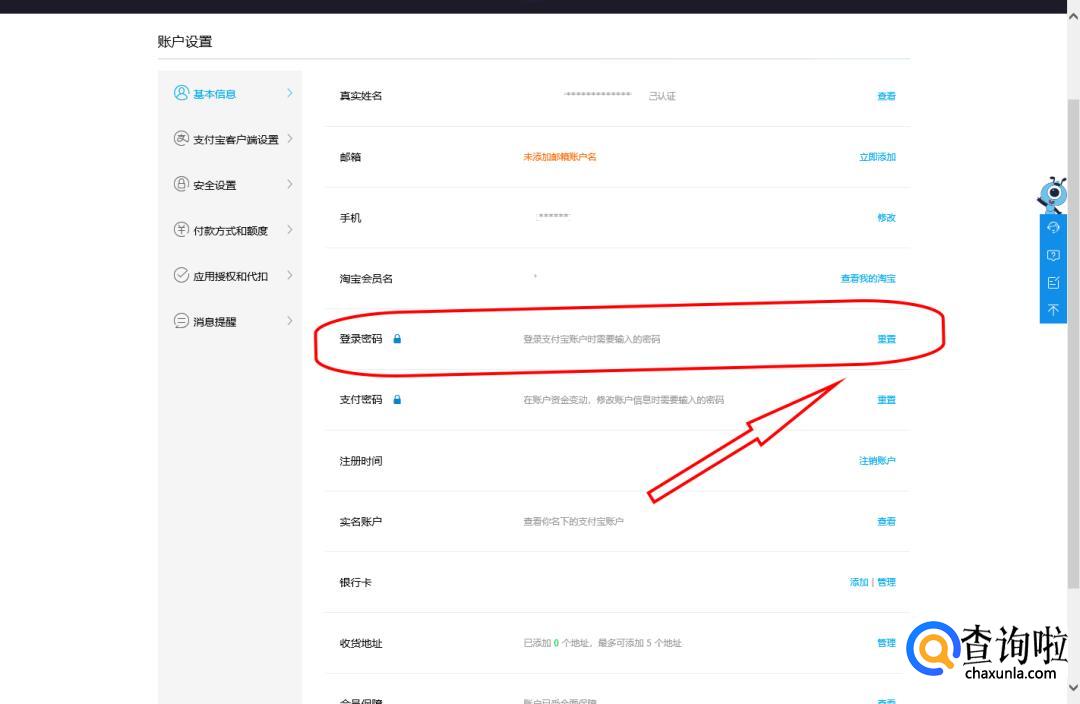
Task: Click the 真实姓名 label
Action: (361, 96)
